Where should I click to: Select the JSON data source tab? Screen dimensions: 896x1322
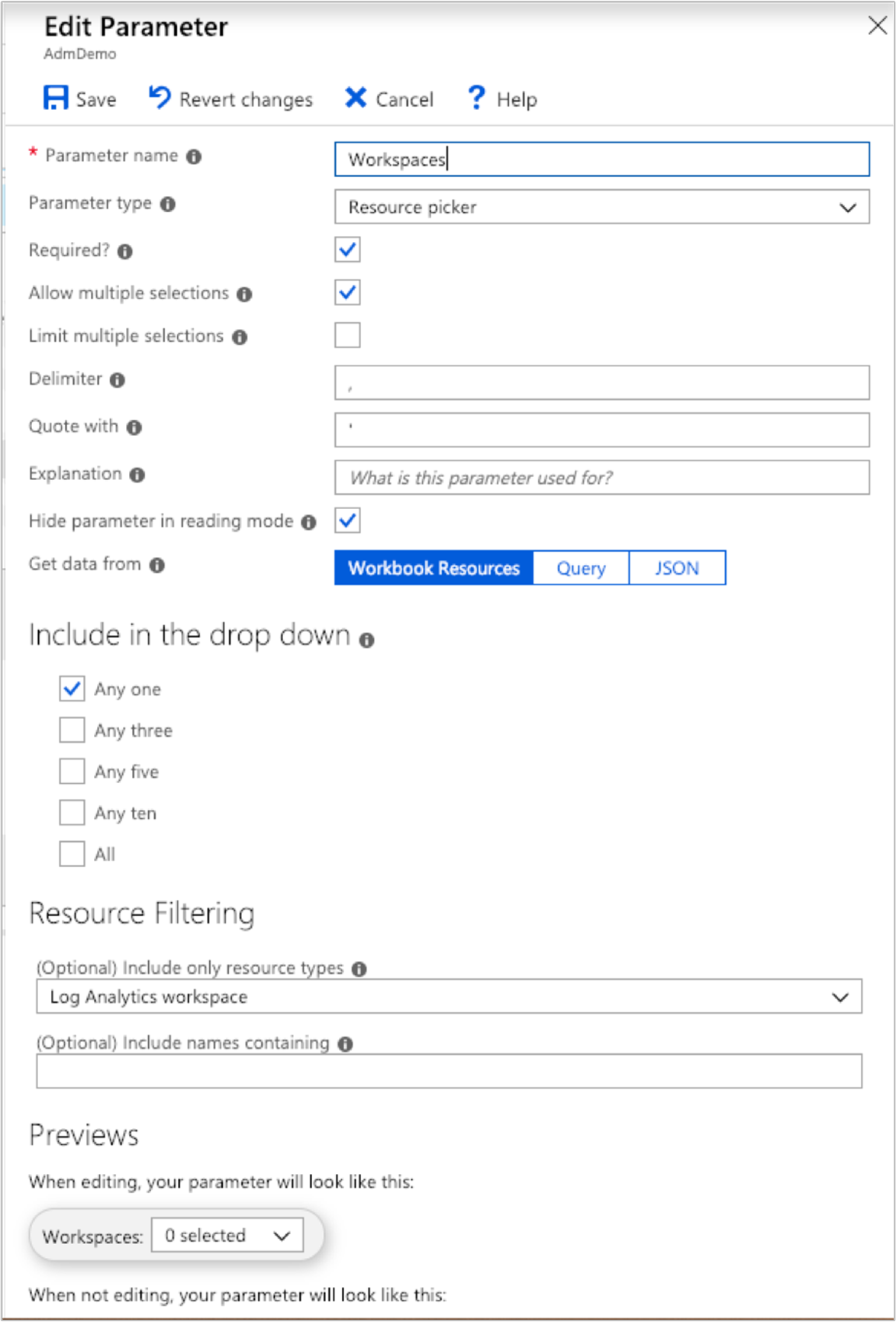677,568
